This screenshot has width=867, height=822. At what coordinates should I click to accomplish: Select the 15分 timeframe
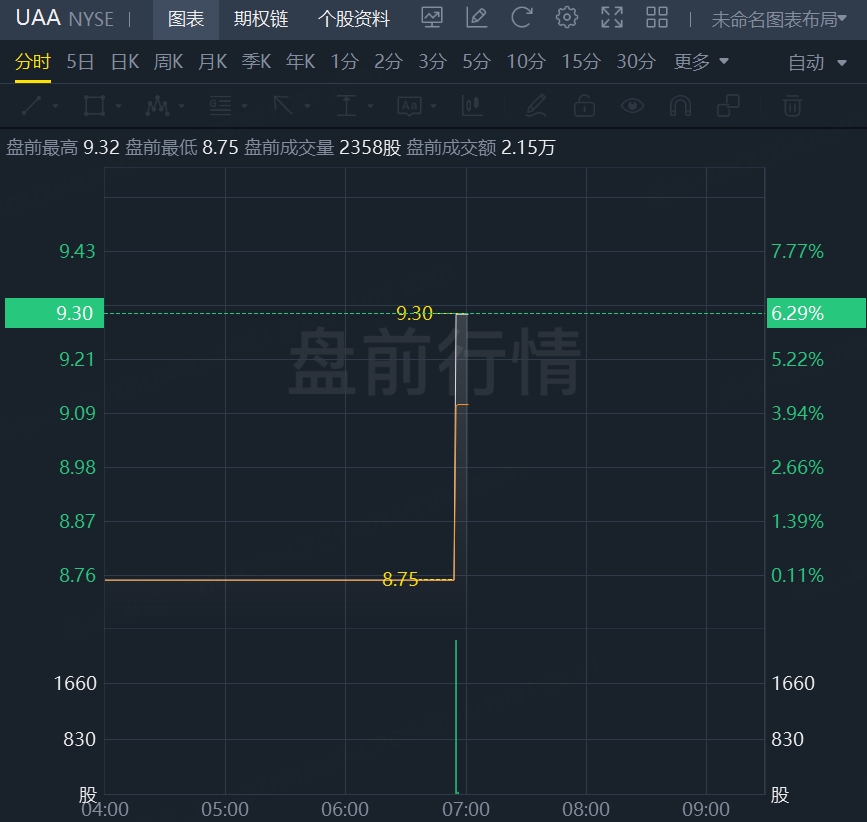581,61
